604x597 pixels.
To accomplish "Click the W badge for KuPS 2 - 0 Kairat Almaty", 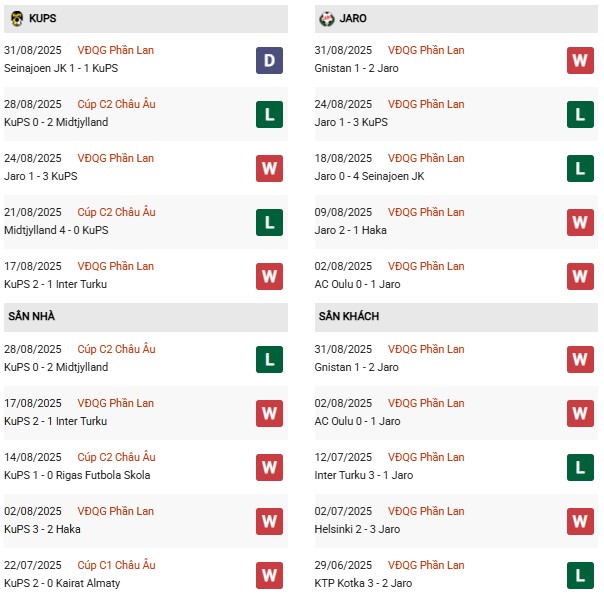I will click(269, 575).
